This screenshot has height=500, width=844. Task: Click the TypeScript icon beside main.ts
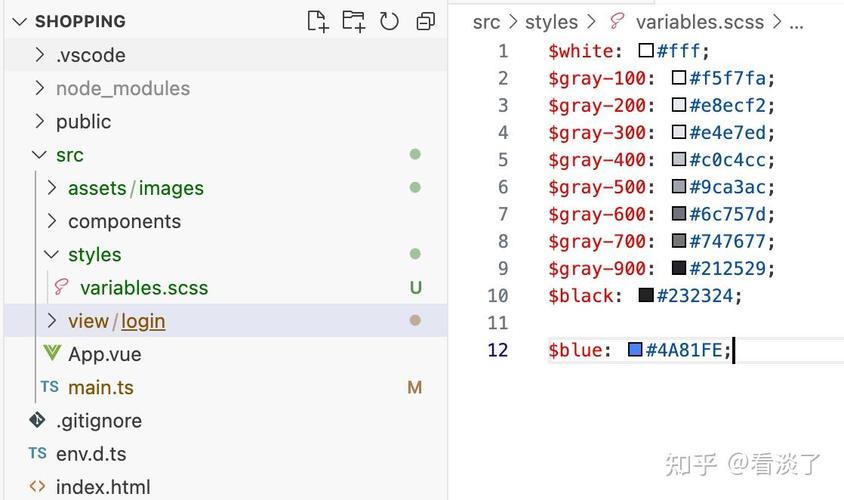(49, 387)
